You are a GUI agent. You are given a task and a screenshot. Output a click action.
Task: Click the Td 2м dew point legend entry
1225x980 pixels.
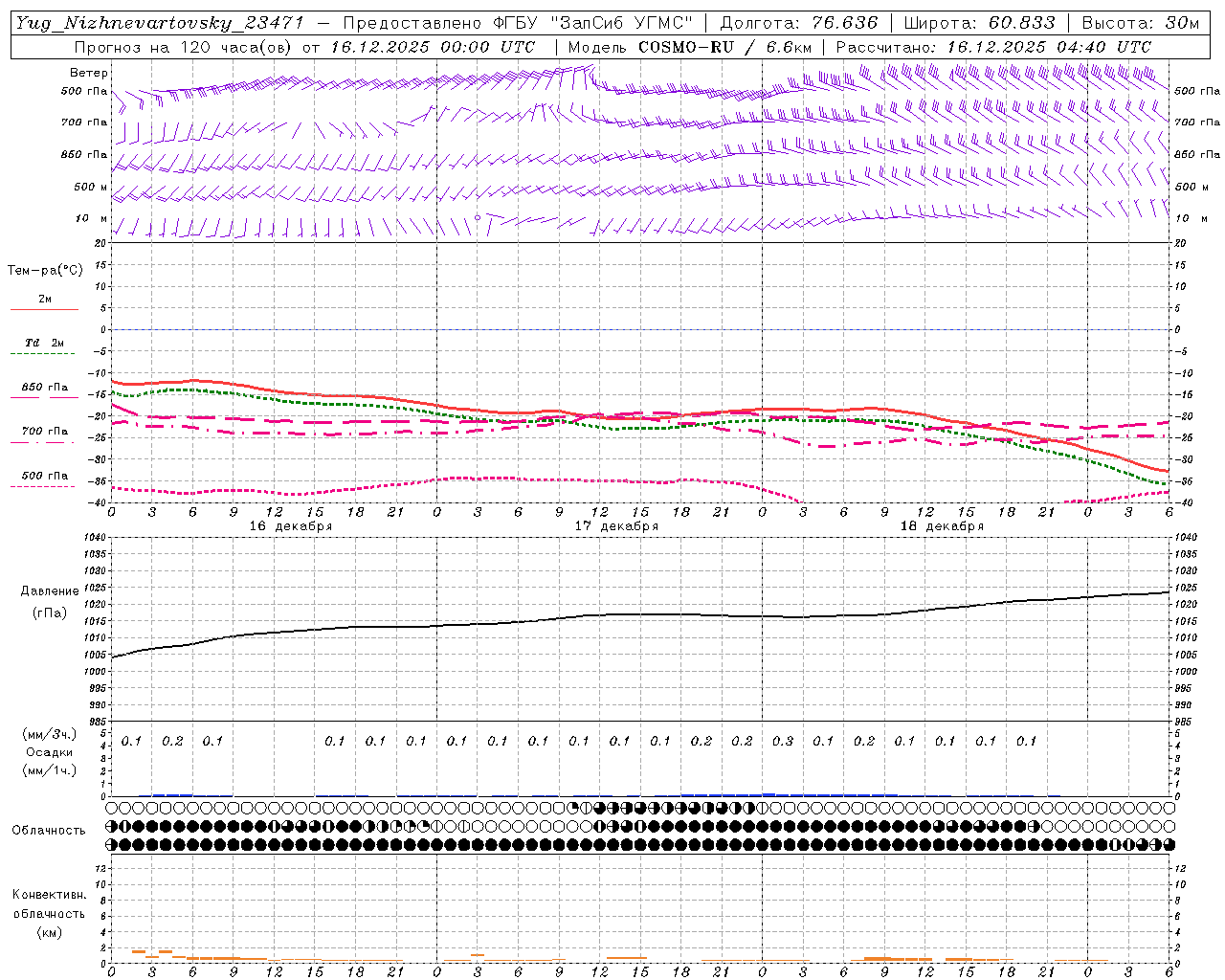pyautogui.click(x=45, y=343)
